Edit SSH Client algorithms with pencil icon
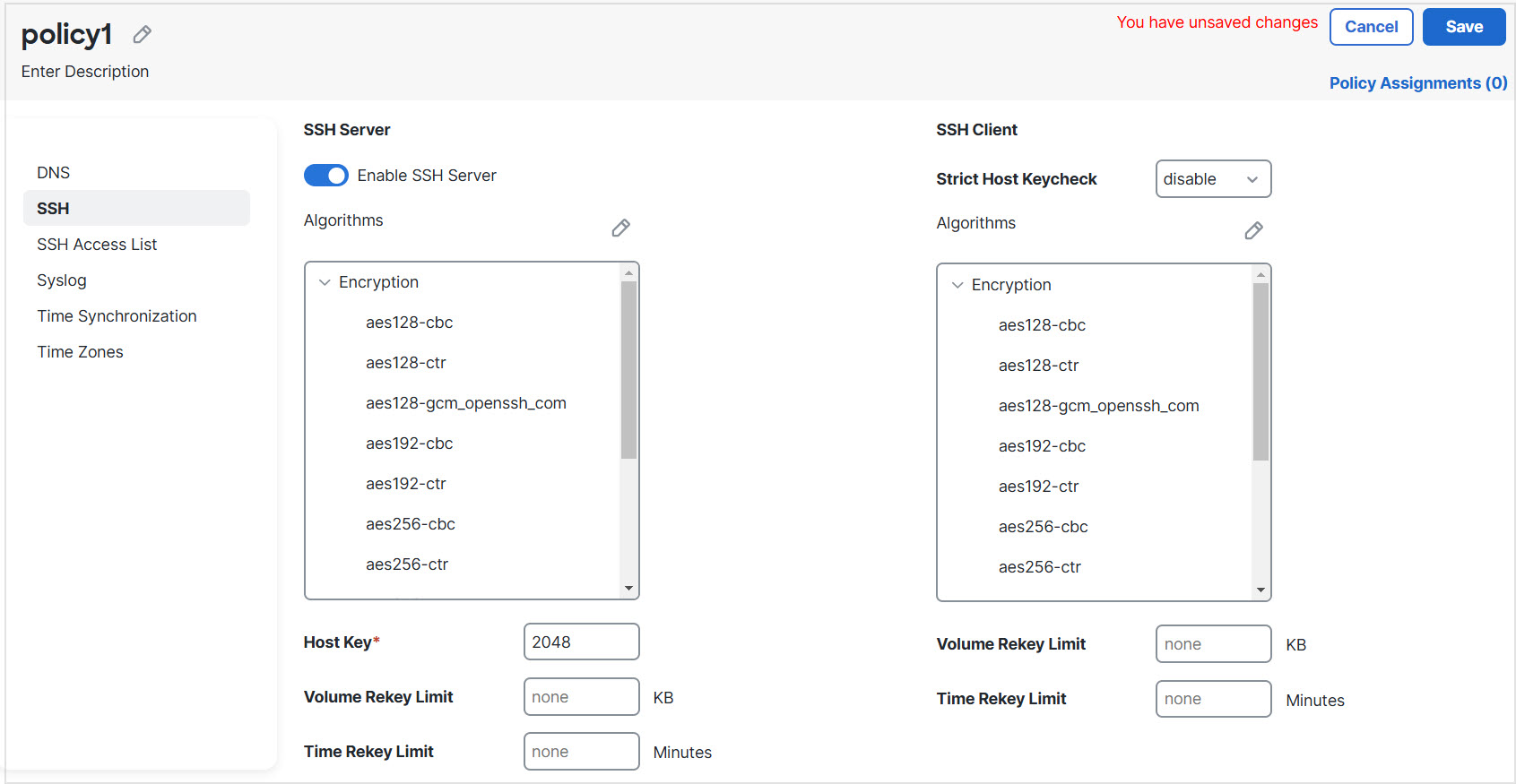1516x784 pixels. click(x=1253, y=231)
